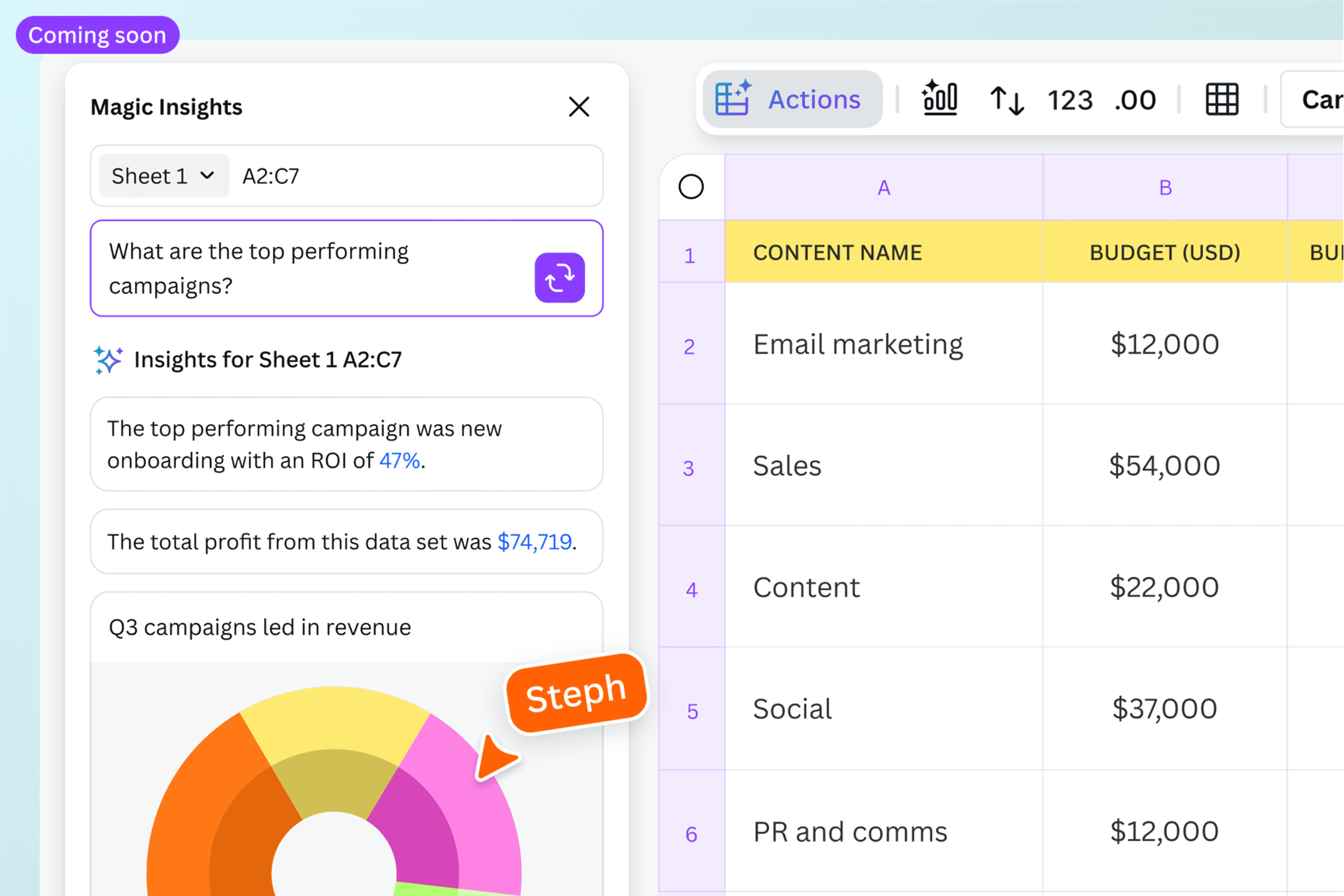This screenshot has width=1344, height=896.
Task: Open the borders grid icon in toolbar
Action: [x=1222, y=99]
